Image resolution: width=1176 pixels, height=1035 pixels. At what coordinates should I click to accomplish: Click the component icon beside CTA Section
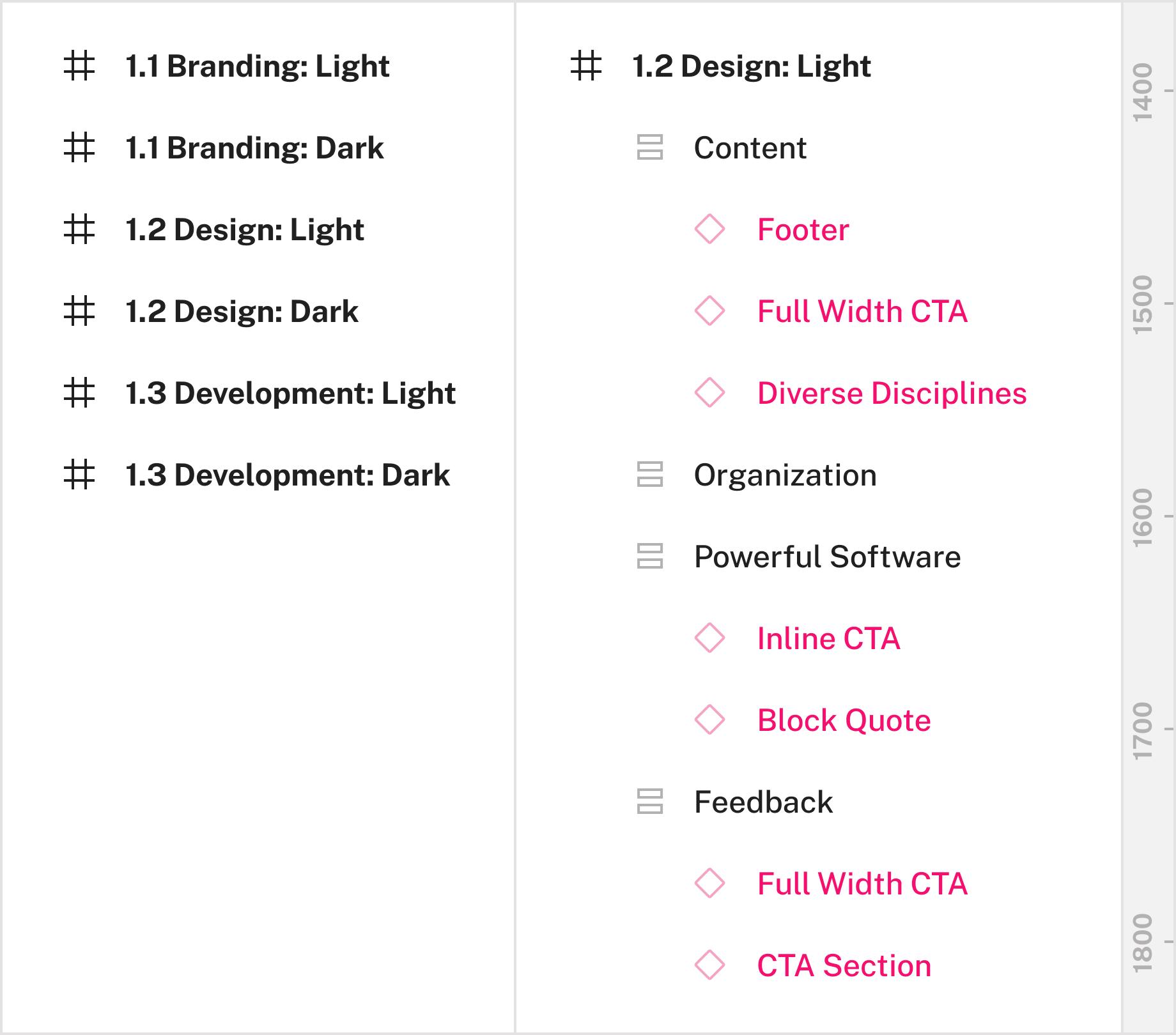pos(709,965)
